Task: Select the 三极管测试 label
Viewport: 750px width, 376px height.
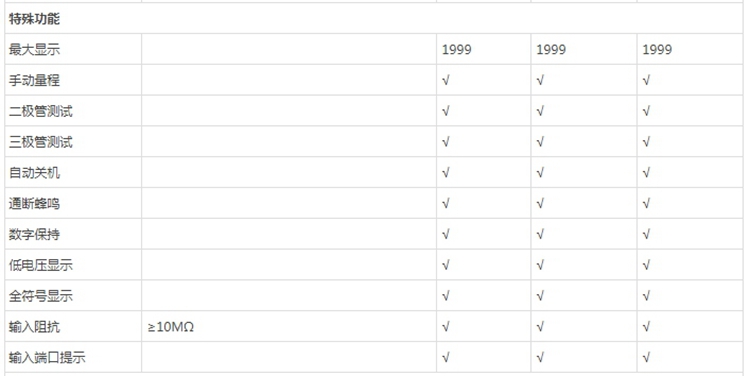Action: tap(41, 142)
